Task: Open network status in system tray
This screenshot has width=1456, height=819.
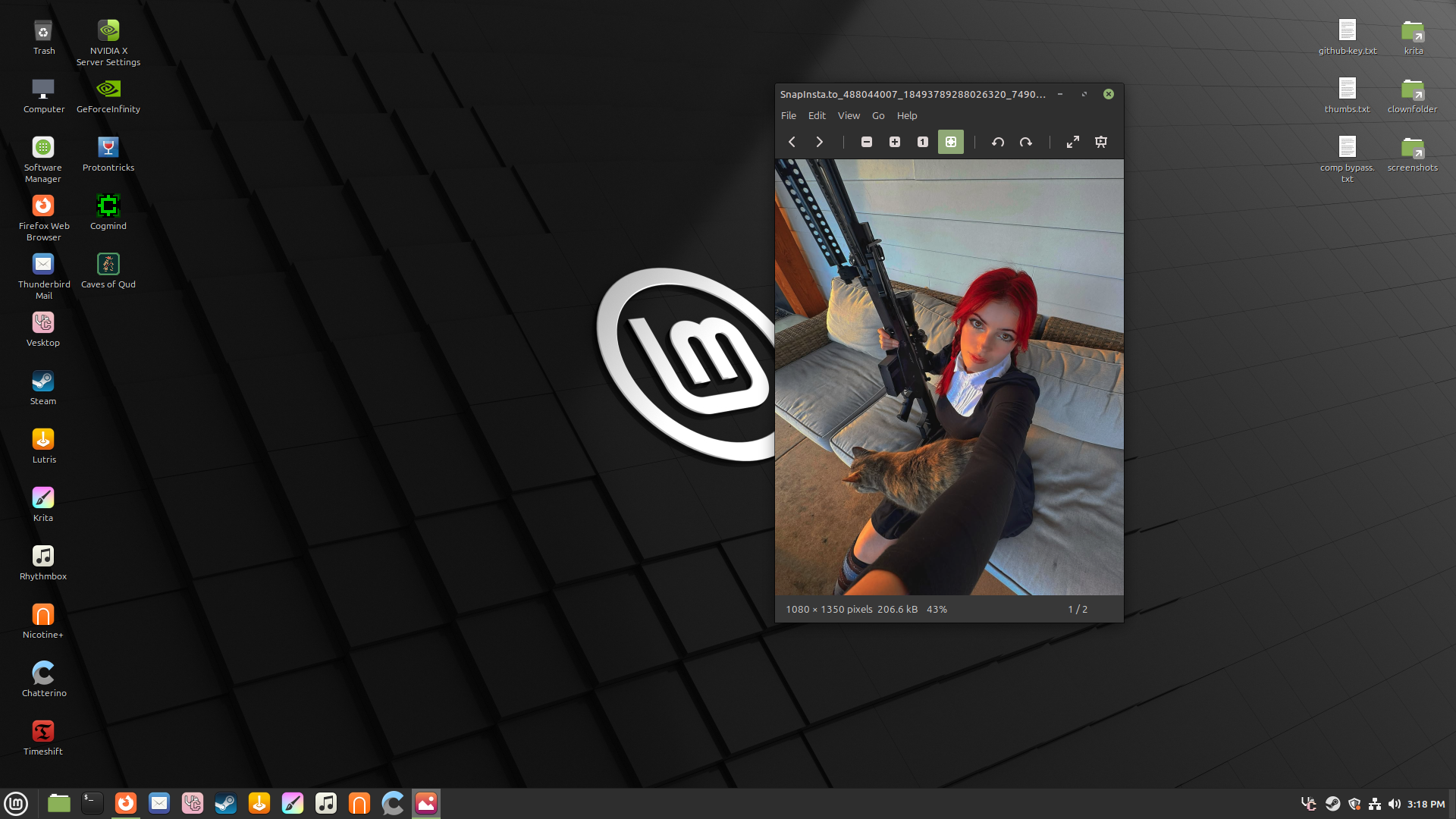Action: click(1374, 804)
